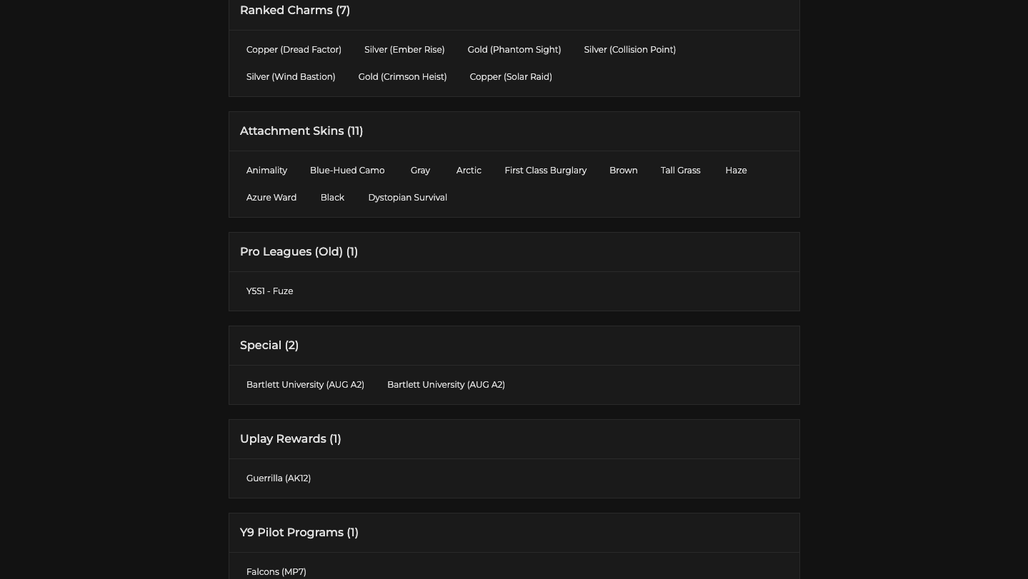Select the first Bartlett University (AUG A2) entry
1028x579 pixels.
[x=305, y=385]
